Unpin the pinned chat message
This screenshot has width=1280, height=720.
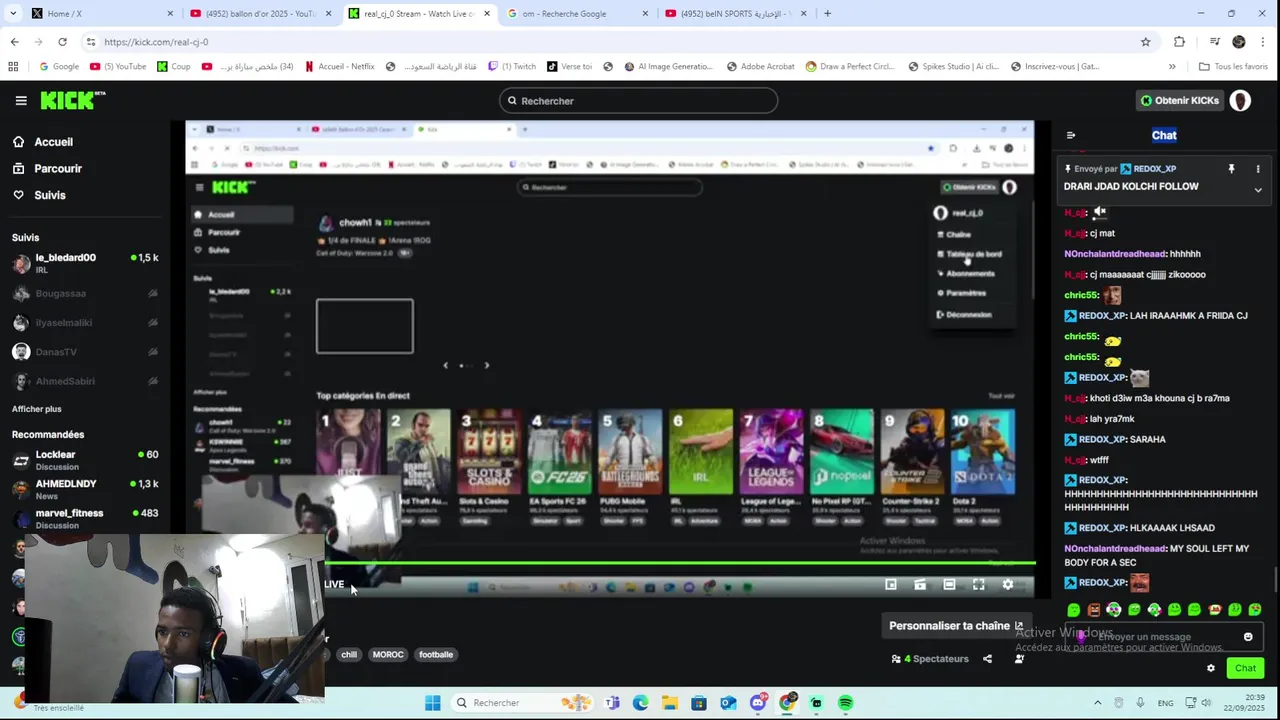[1231, 169]
